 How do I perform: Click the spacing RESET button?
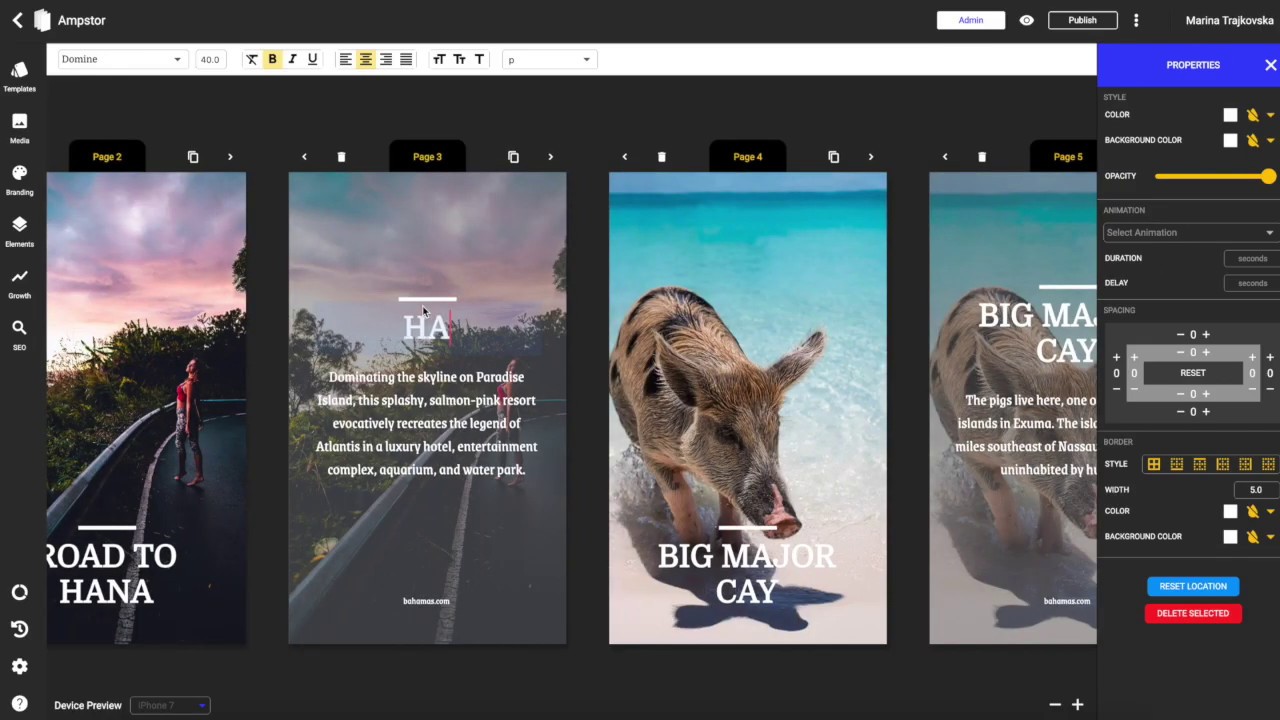click(x=1193, y=373)
